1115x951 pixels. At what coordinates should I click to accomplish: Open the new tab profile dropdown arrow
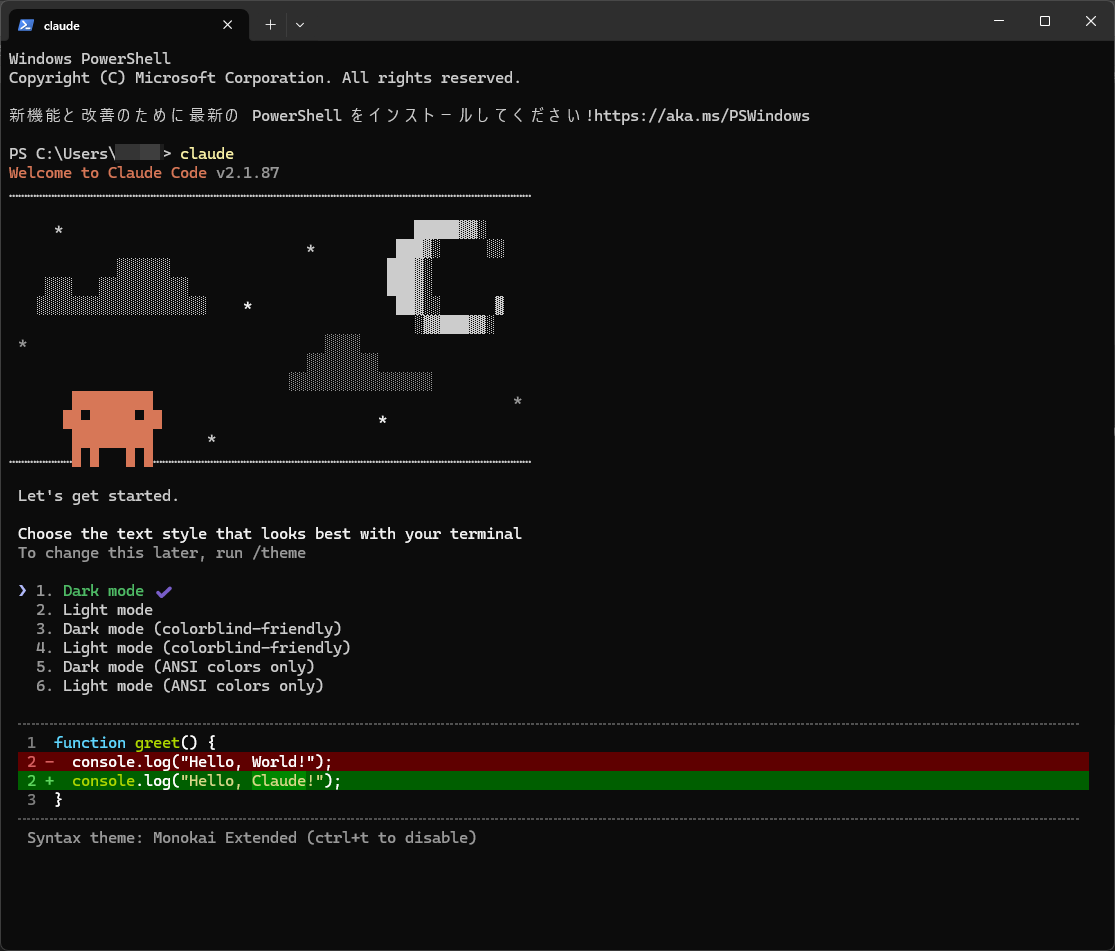(x=300, y=25)
